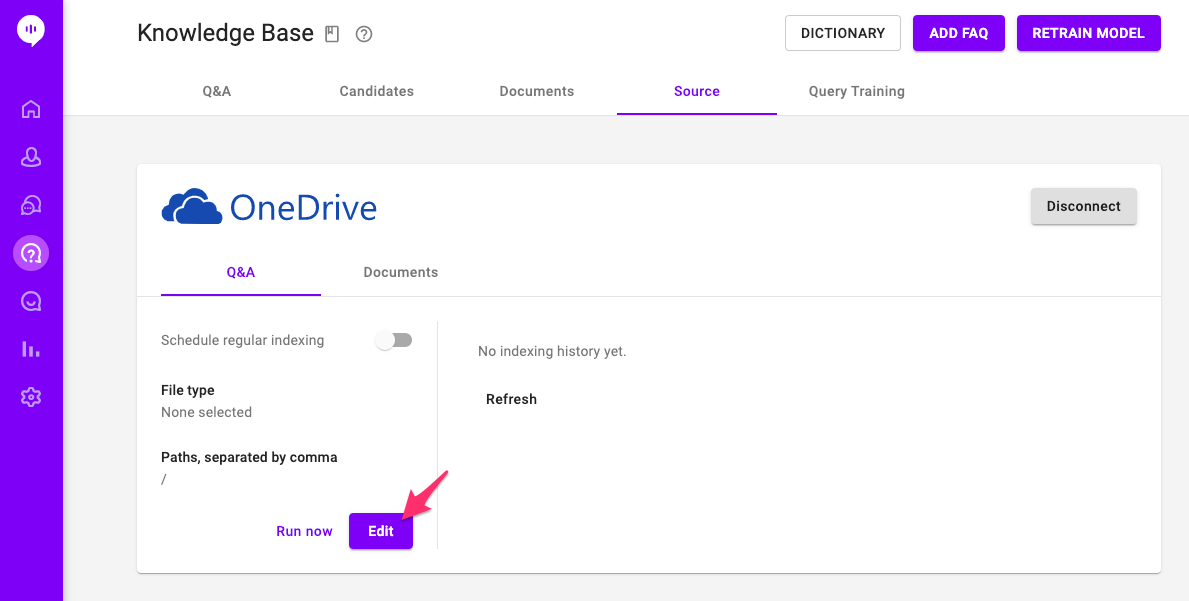Select the Q&A tab in the OneDrive card
Image resolution: width=1189 pixels, height=601 pixels.
(241, 272)
